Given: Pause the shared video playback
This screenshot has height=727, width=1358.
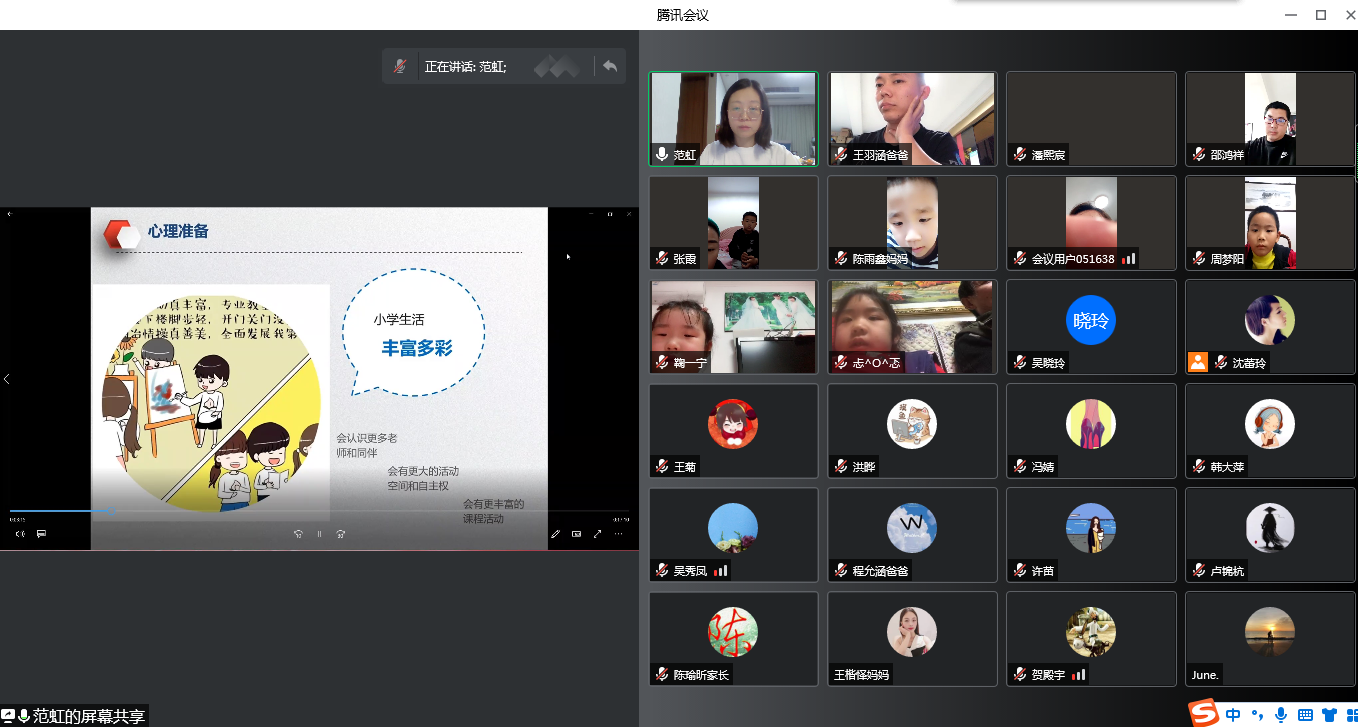Looking at the screenshot, I should click(x=319, y=534).
